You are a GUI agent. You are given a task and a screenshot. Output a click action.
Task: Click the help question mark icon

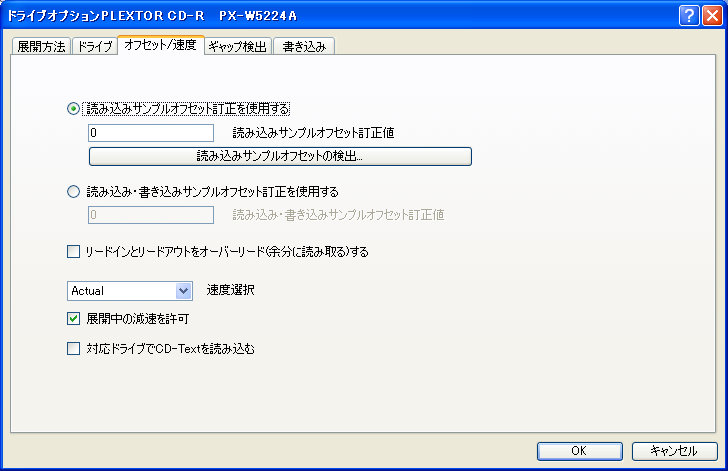(x=688, y=15)
